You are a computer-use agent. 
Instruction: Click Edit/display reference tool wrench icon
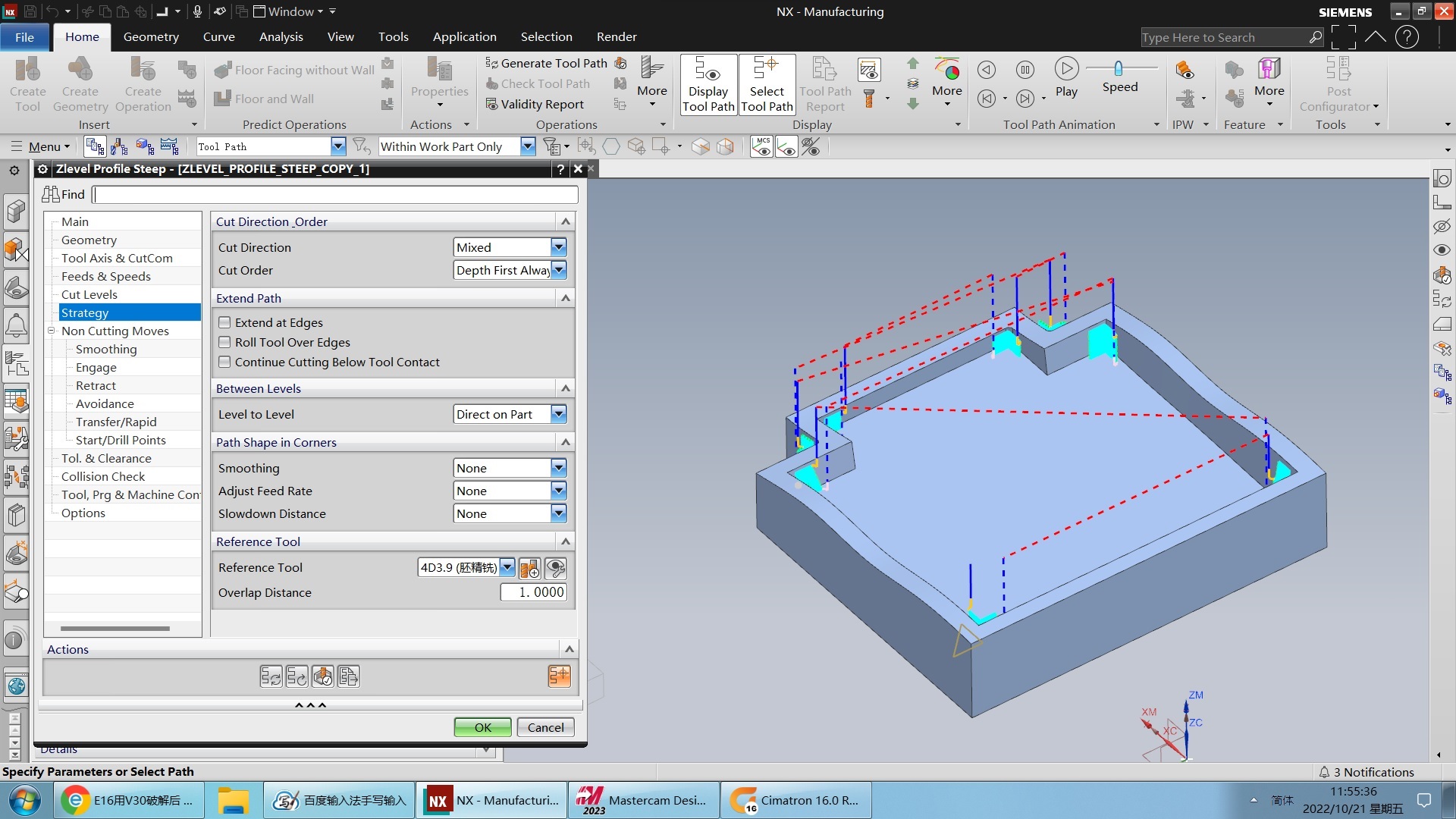pos(556,568)
